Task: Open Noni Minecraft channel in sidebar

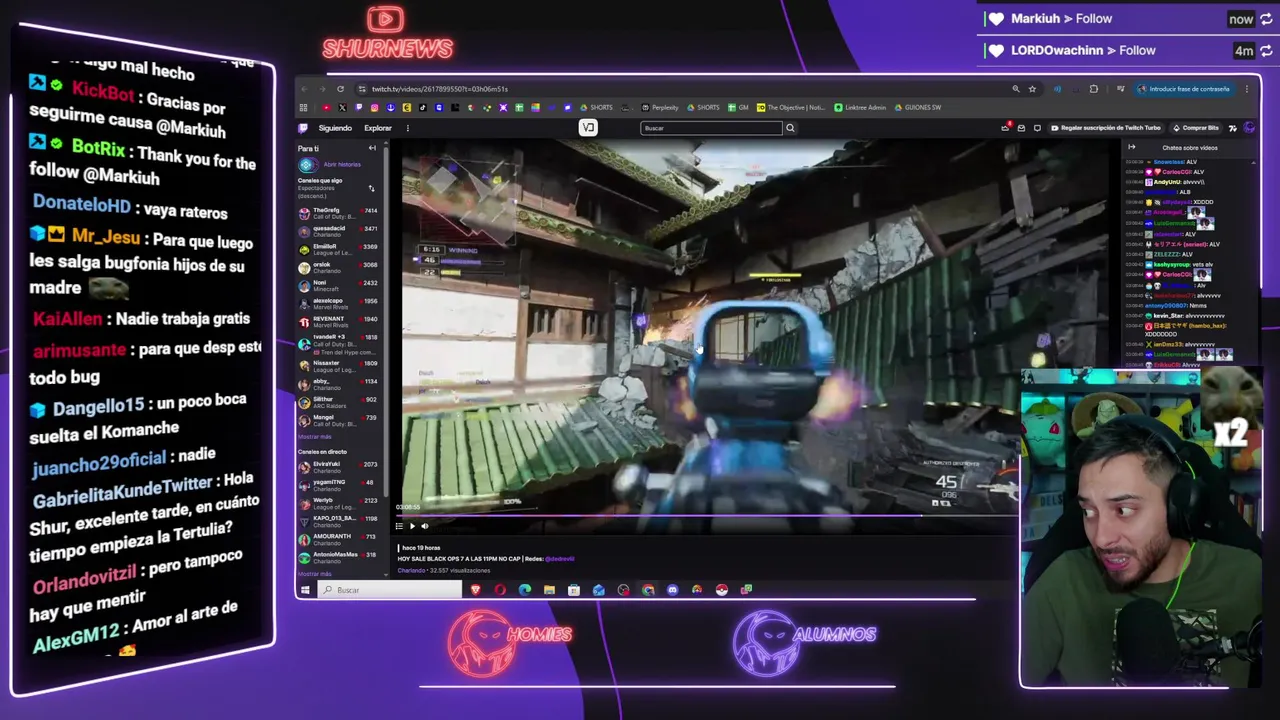Action: [x=338, y=286]
